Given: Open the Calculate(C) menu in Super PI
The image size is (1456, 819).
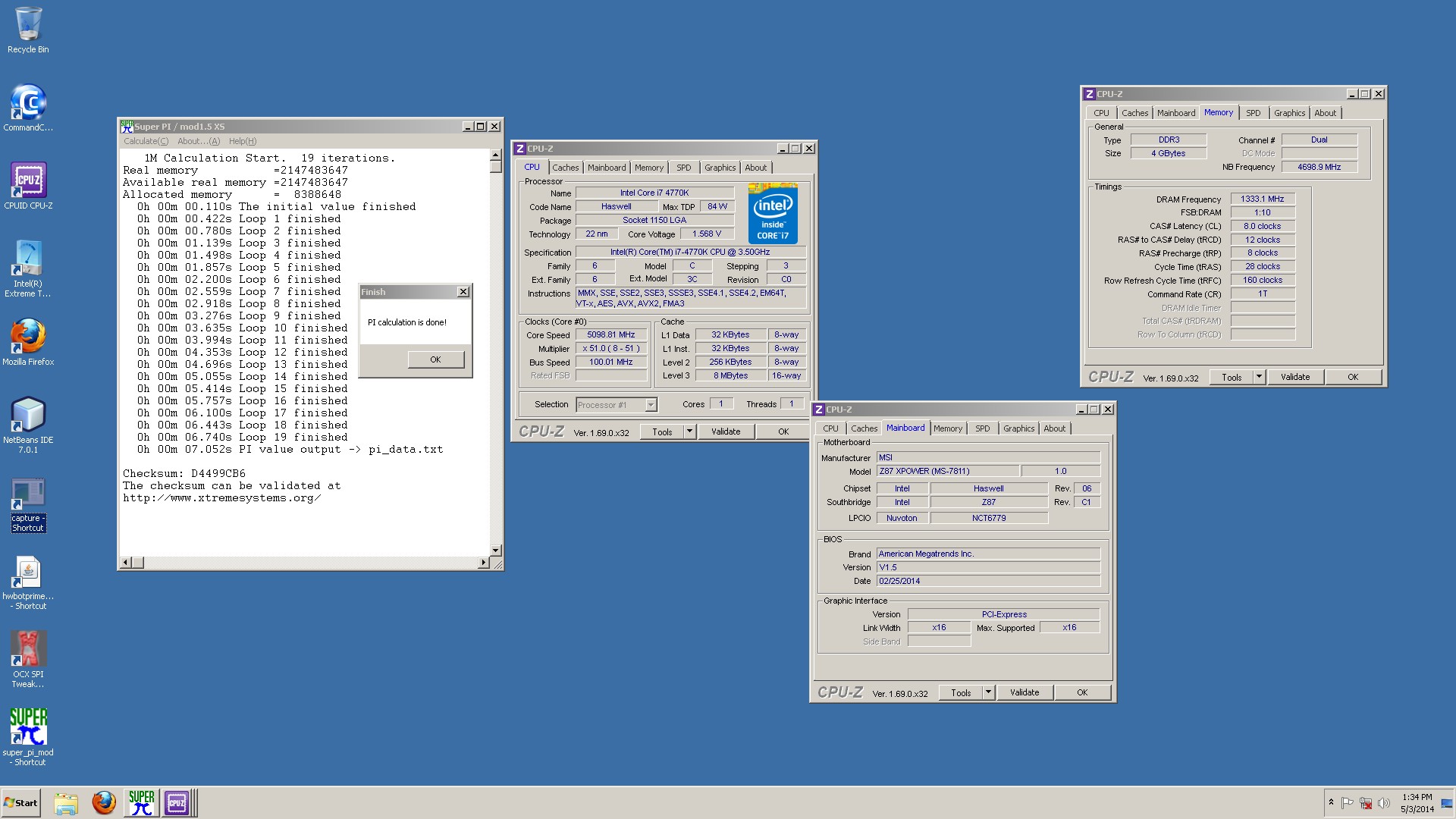Looking at the screenshot, I should click(146, 141).
